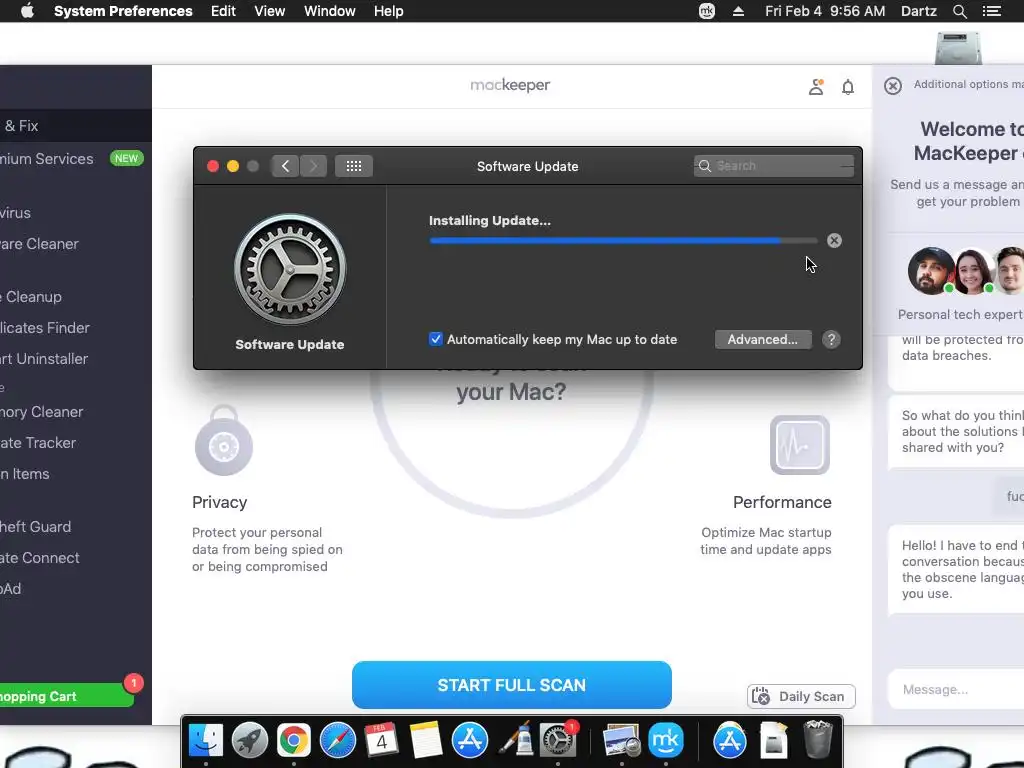1024x768 pixels.
Task: Click the date and time in menu bar
Action: [x=825, y=11]
